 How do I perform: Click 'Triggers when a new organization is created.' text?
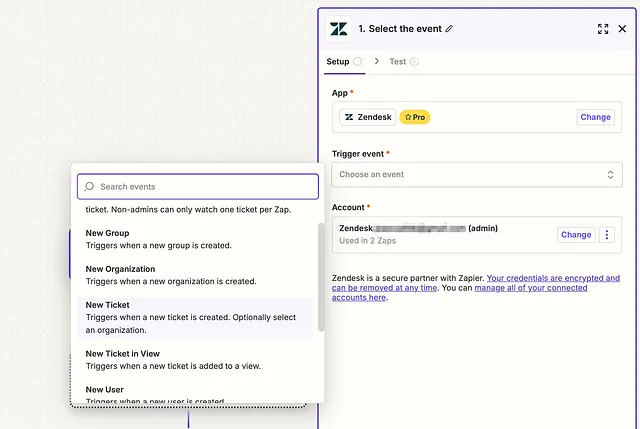tap(171, 281)
